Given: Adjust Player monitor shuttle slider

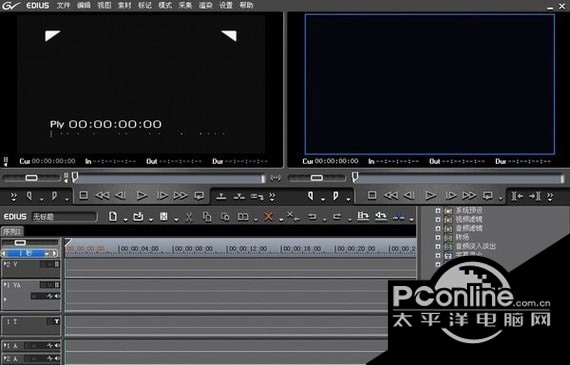Looking at the screenshot, I should pyautogui.click(x=31, y=177).
